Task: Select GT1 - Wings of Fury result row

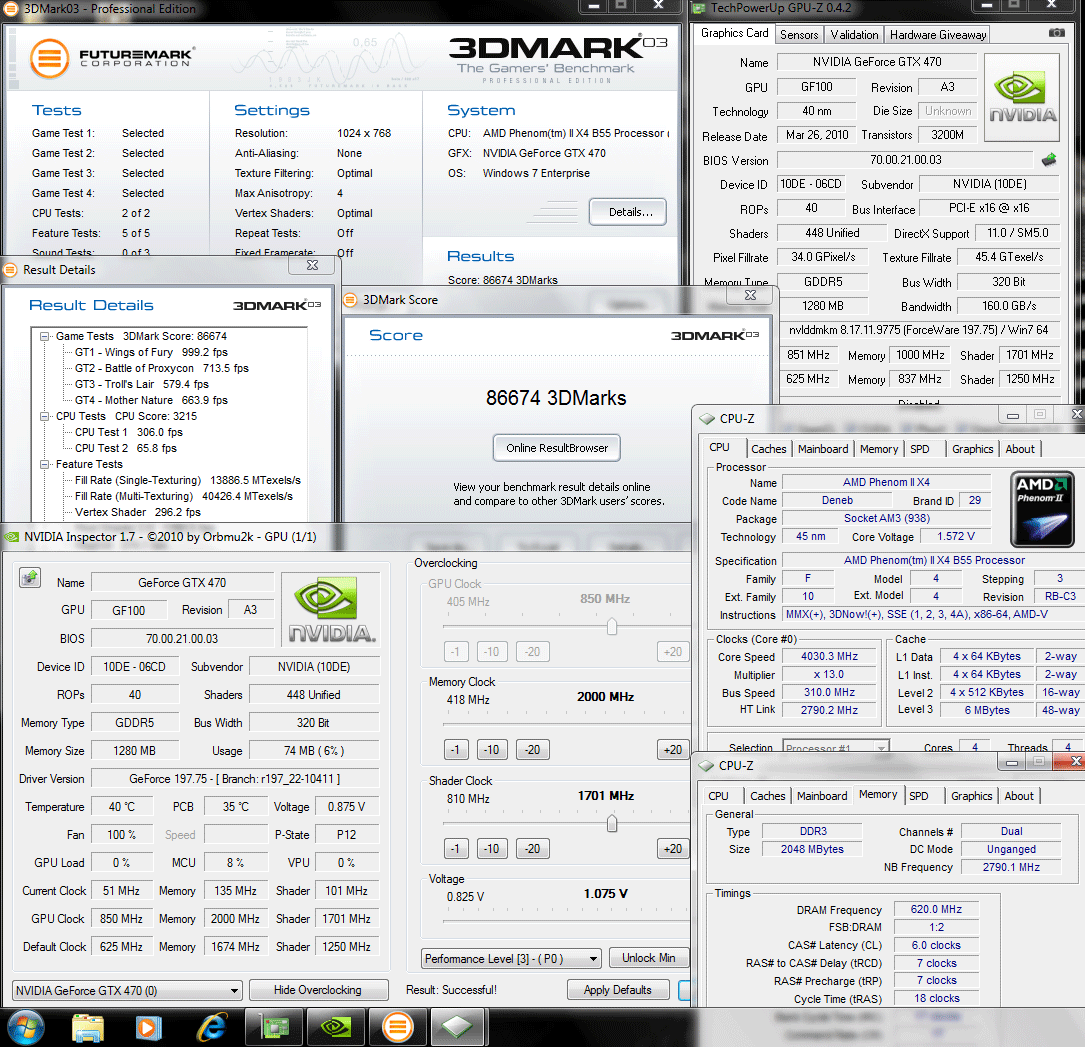Action: (x=151, y=352)
